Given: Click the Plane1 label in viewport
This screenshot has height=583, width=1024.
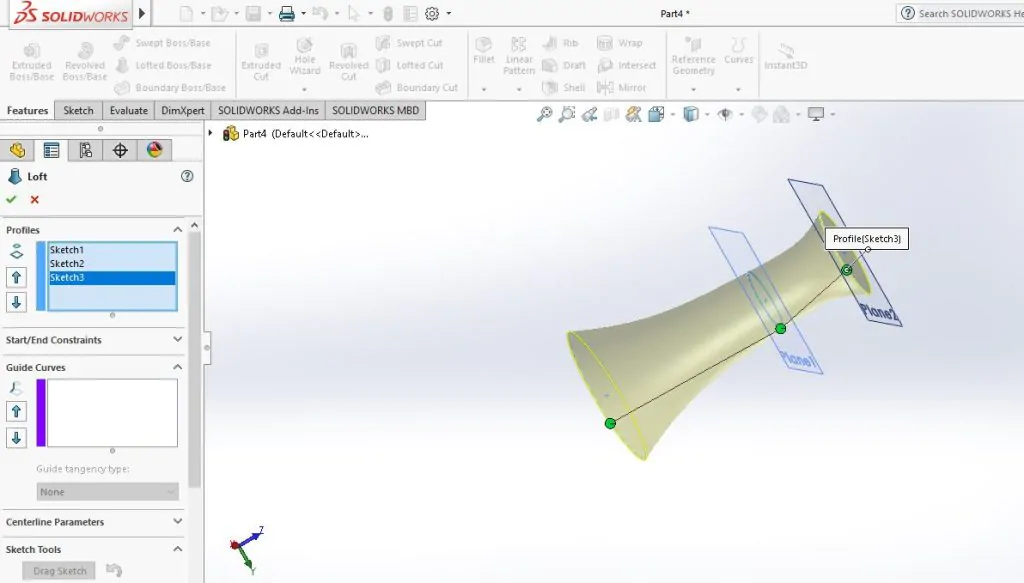Looking at the screenshot, I should coord(799,359).
